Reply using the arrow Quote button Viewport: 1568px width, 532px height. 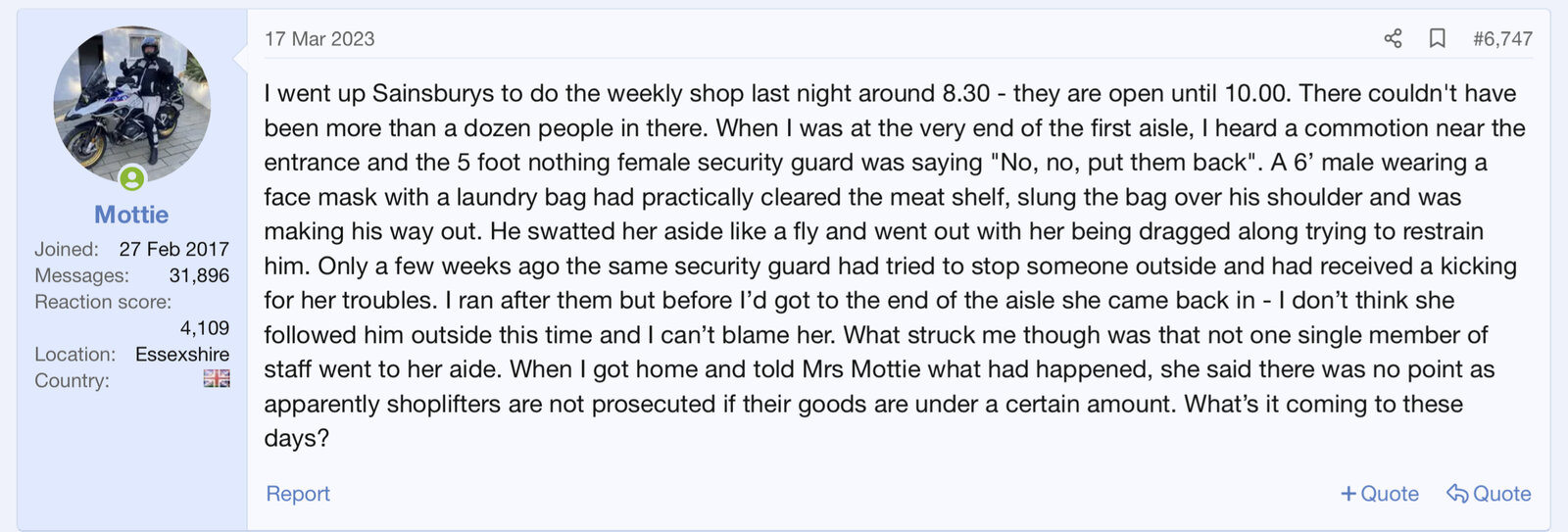pos(1489,494)
